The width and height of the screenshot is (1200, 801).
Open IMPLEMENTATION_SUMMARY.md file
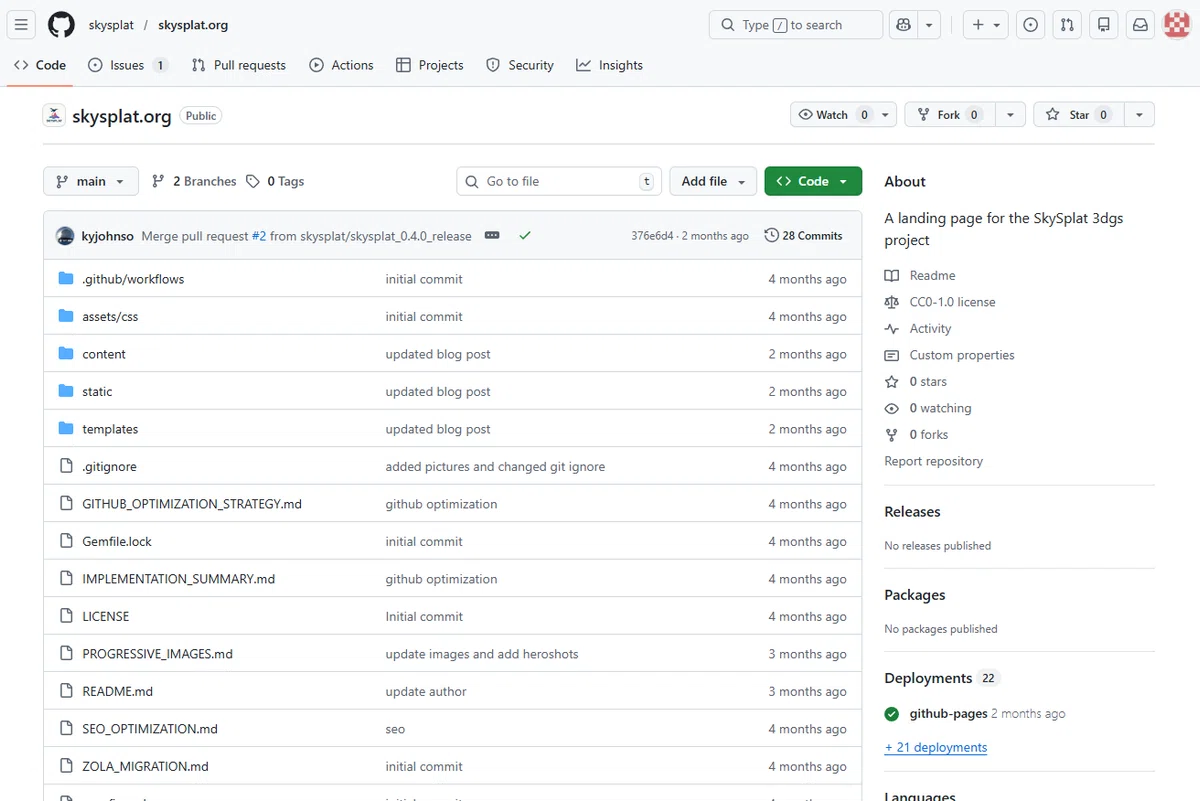(x=178, y=579)
